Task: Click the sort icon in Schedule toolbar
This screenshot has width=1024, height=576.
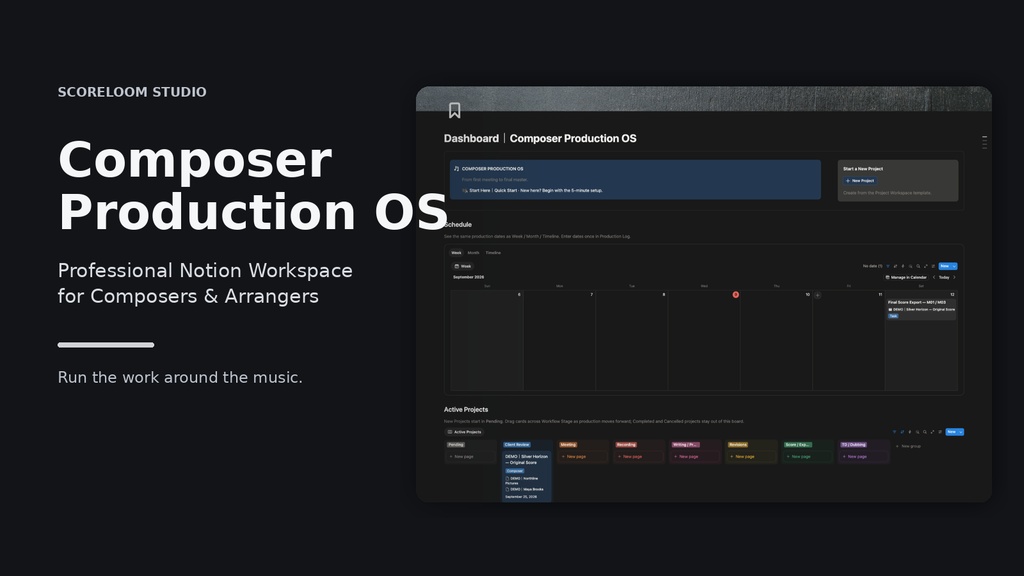Action: (895, 266)
